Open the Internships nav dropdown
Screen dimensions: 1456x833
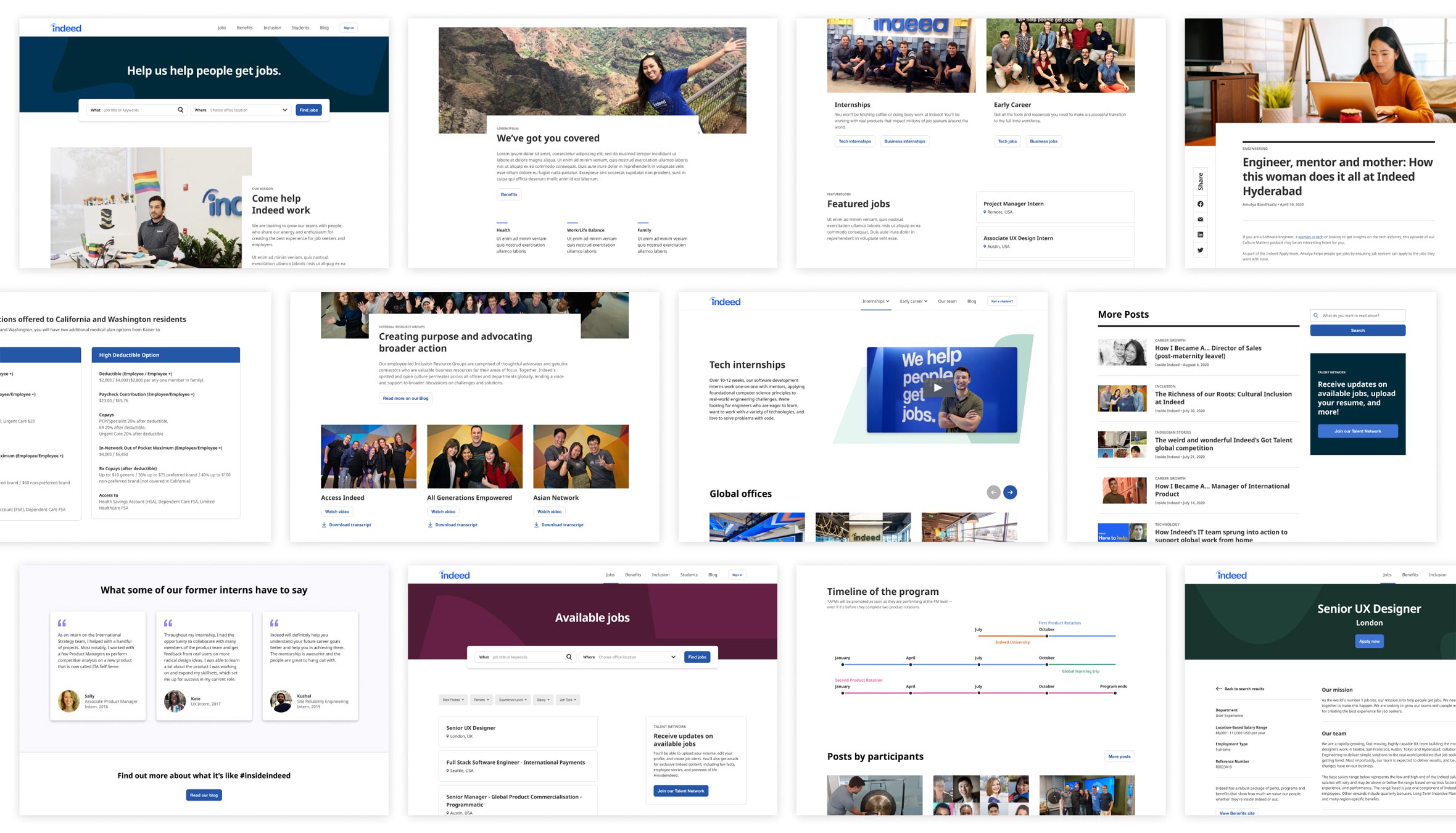pos(875,301)
